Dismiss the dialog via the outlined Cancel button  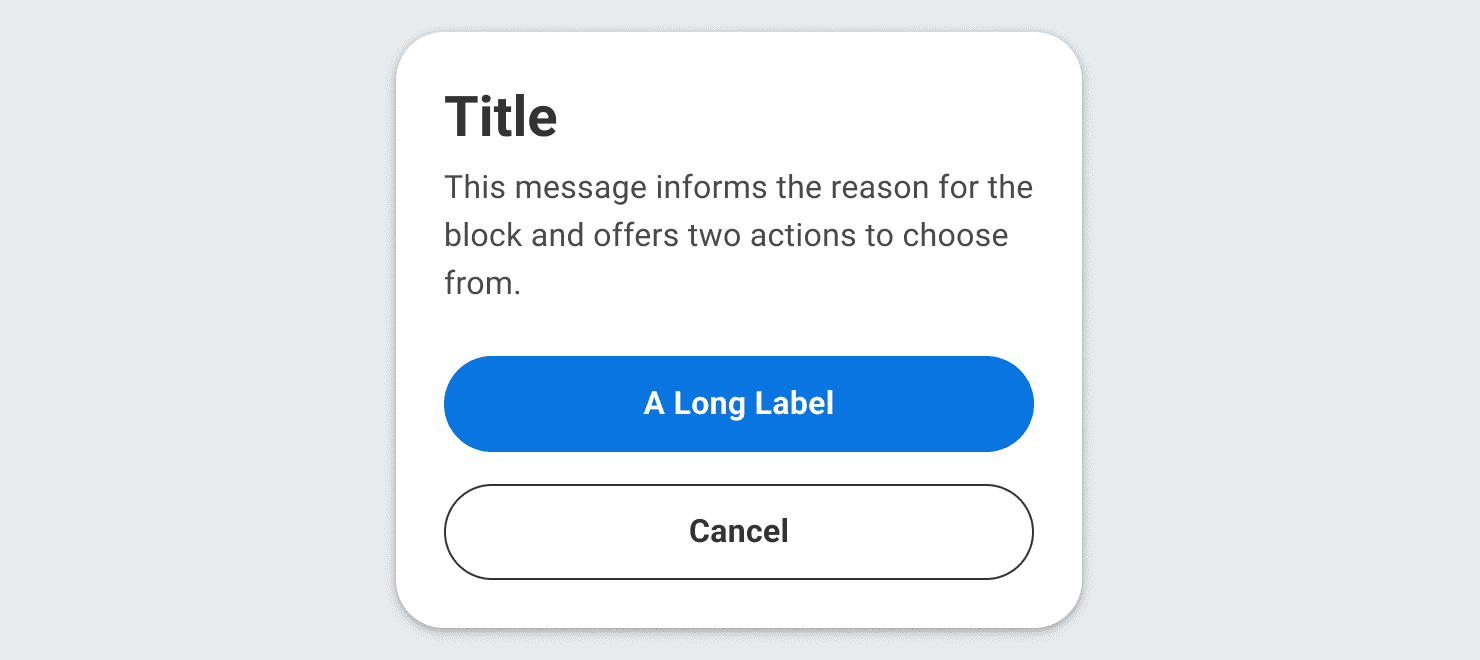pos(738,532)
